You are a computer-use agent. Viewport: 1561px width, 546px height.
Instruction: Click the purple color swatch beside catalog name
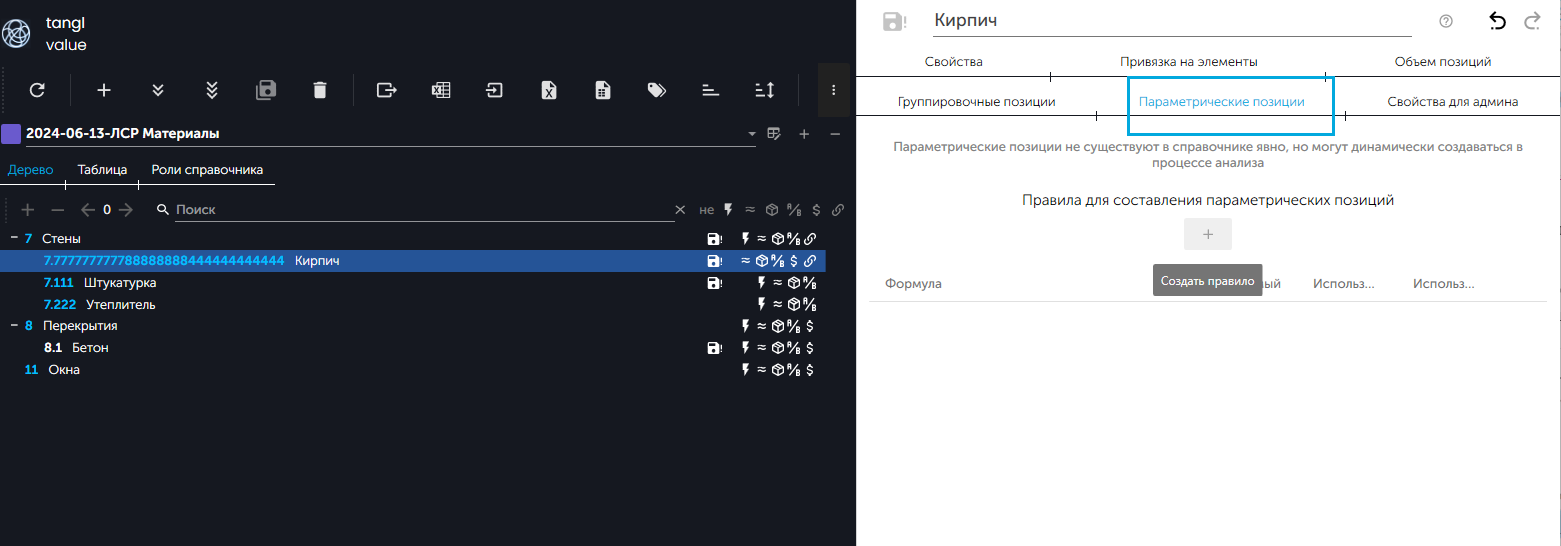11,134
